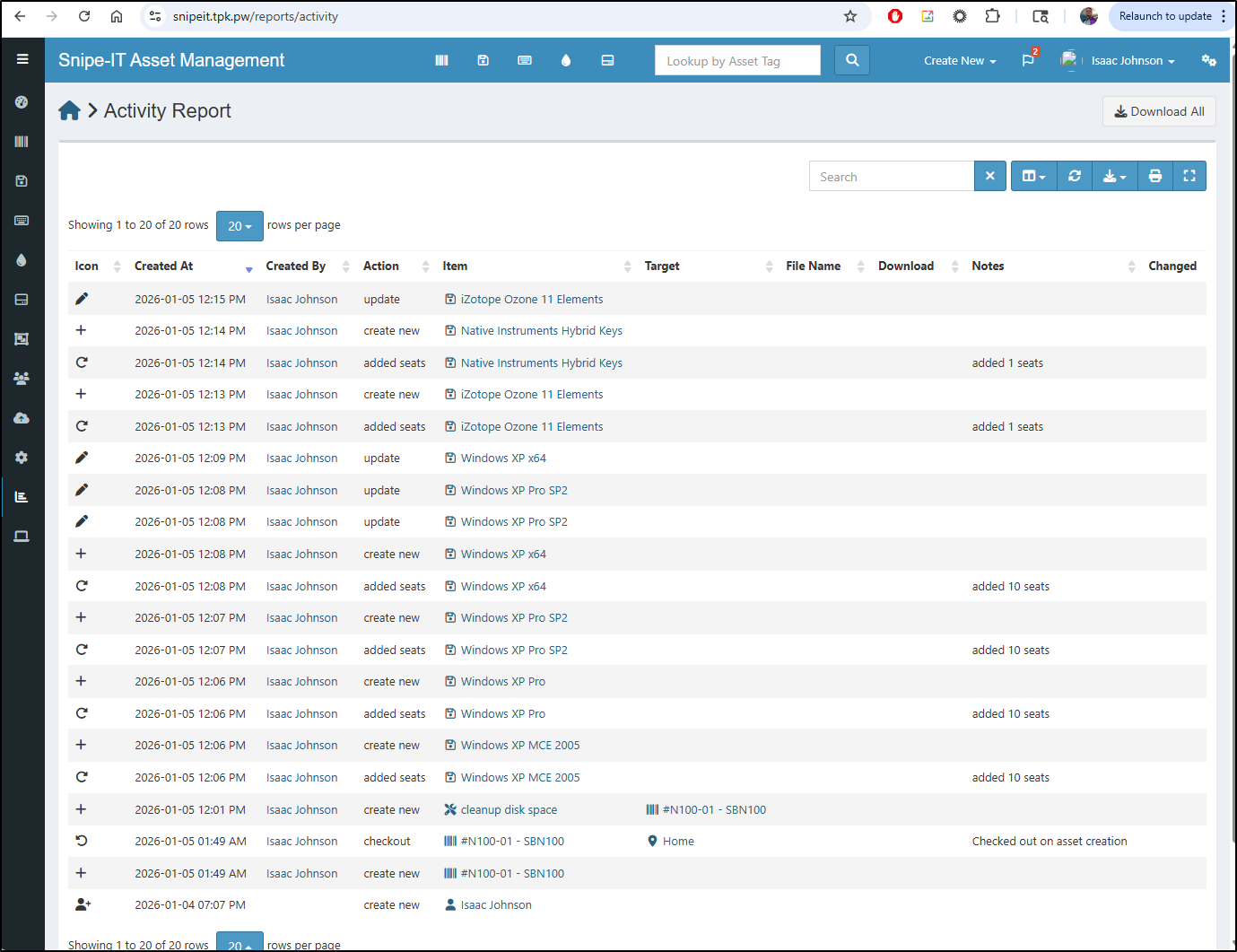The width and height of the screenshot is (1237, 952).
Task: Toggle fullscreen mode for the table
Action: pos(1189,176)
